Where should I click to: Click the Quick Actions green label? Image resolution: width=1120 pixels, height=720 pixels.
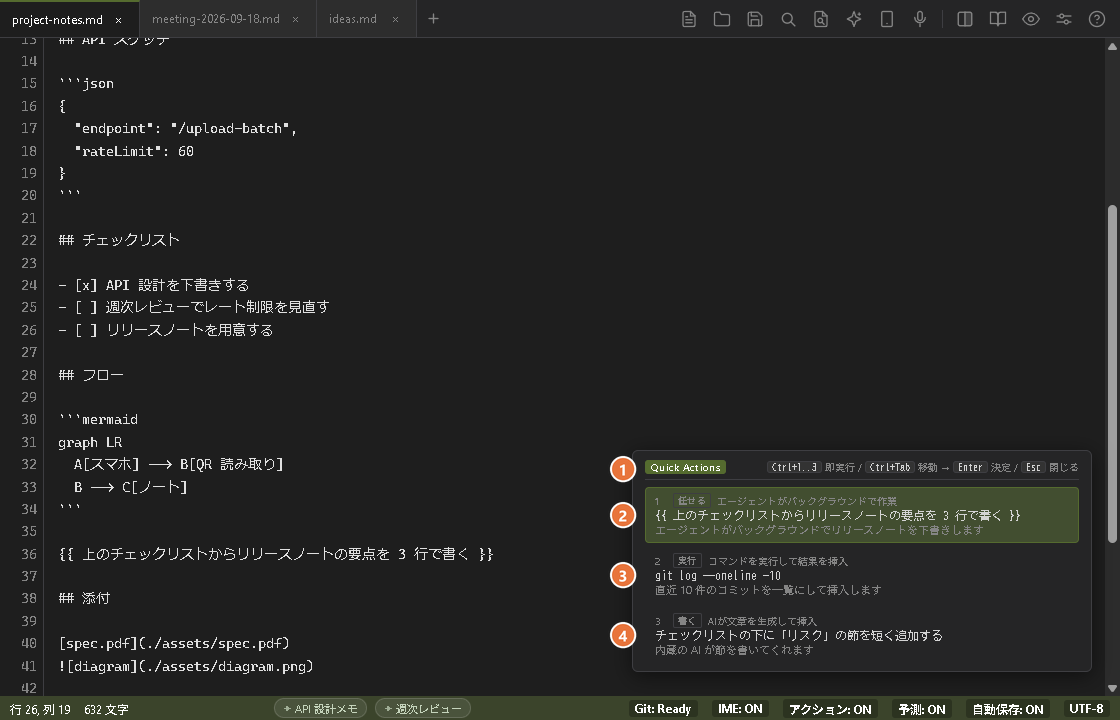[685, 467]
